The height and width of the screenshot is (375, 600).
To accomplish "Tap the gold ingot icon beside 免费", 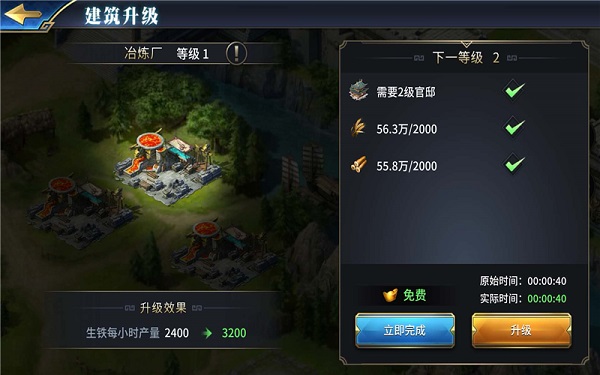I will [x=390, y=295].
